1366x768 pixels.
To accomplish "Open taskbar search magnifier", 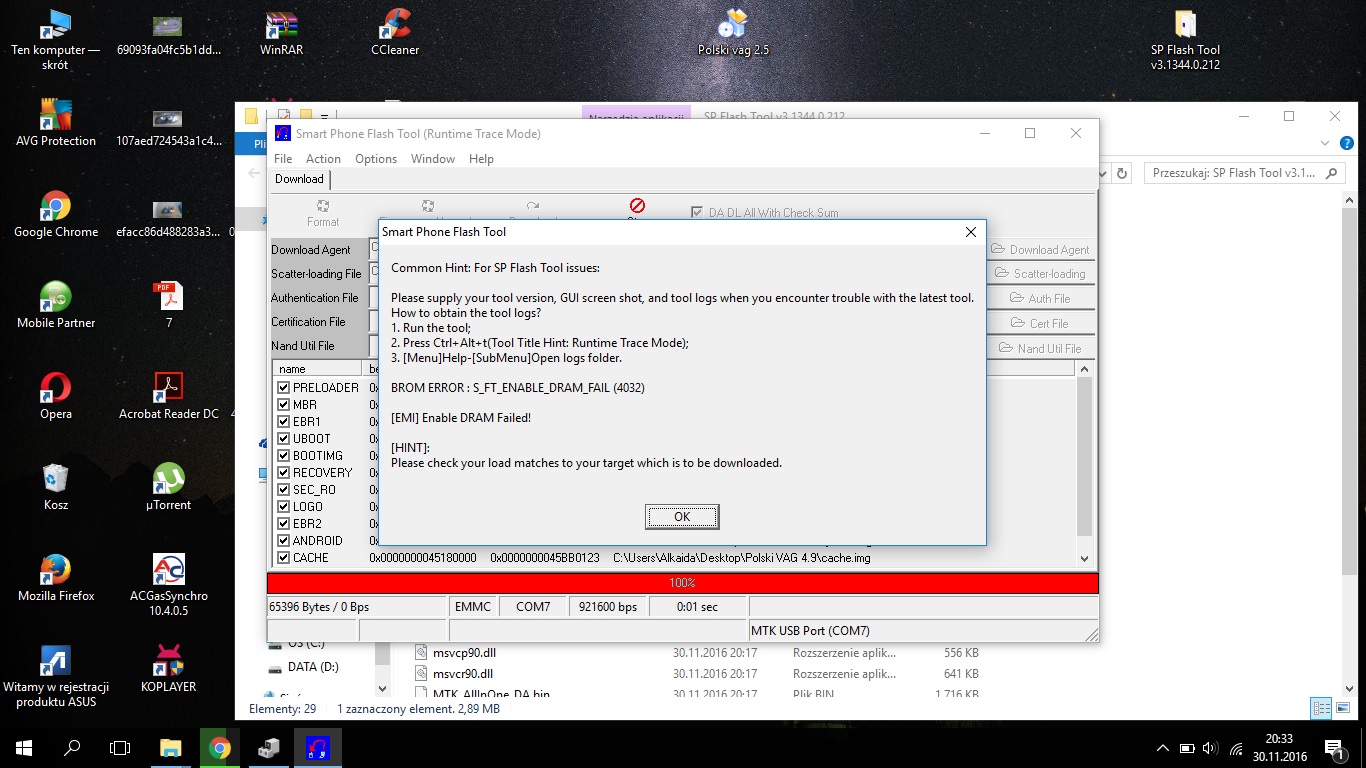I will tap(72, 747).
